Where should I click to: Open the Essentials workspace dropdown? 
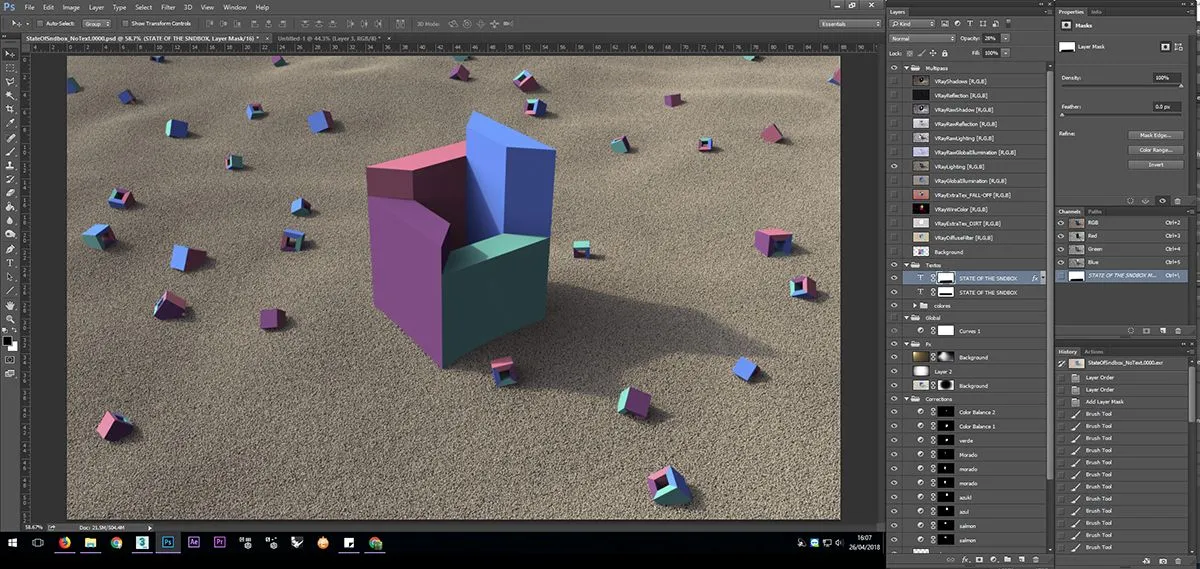[x=850, y=23]
